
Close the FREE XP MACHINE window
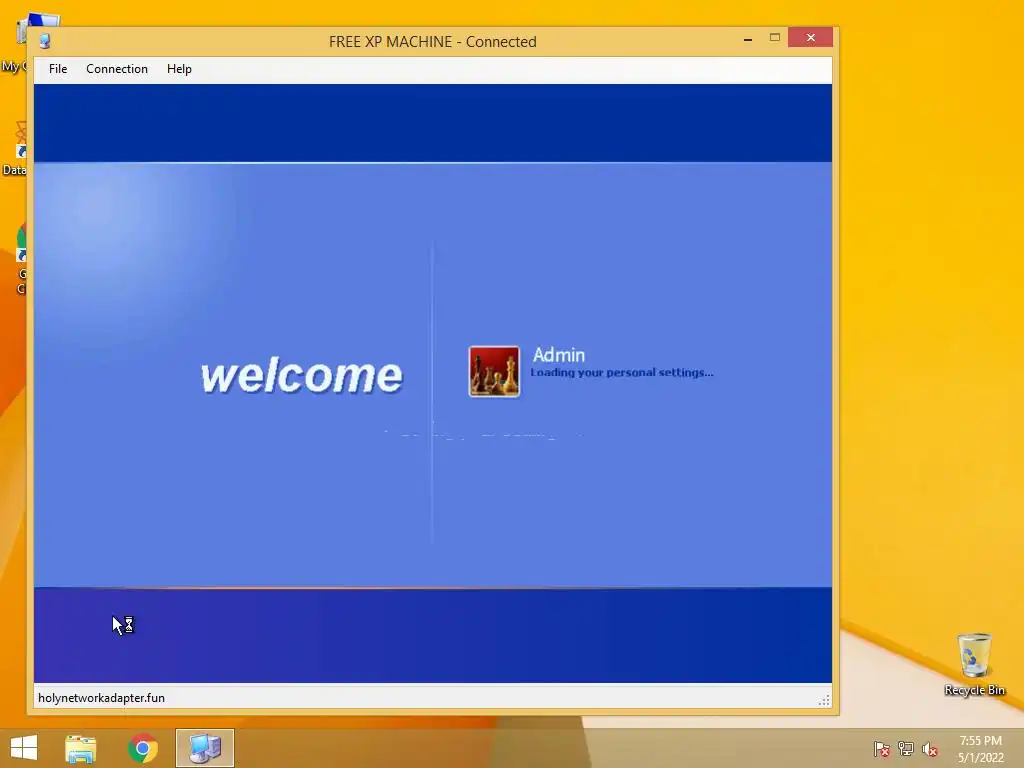pos(810,37)
